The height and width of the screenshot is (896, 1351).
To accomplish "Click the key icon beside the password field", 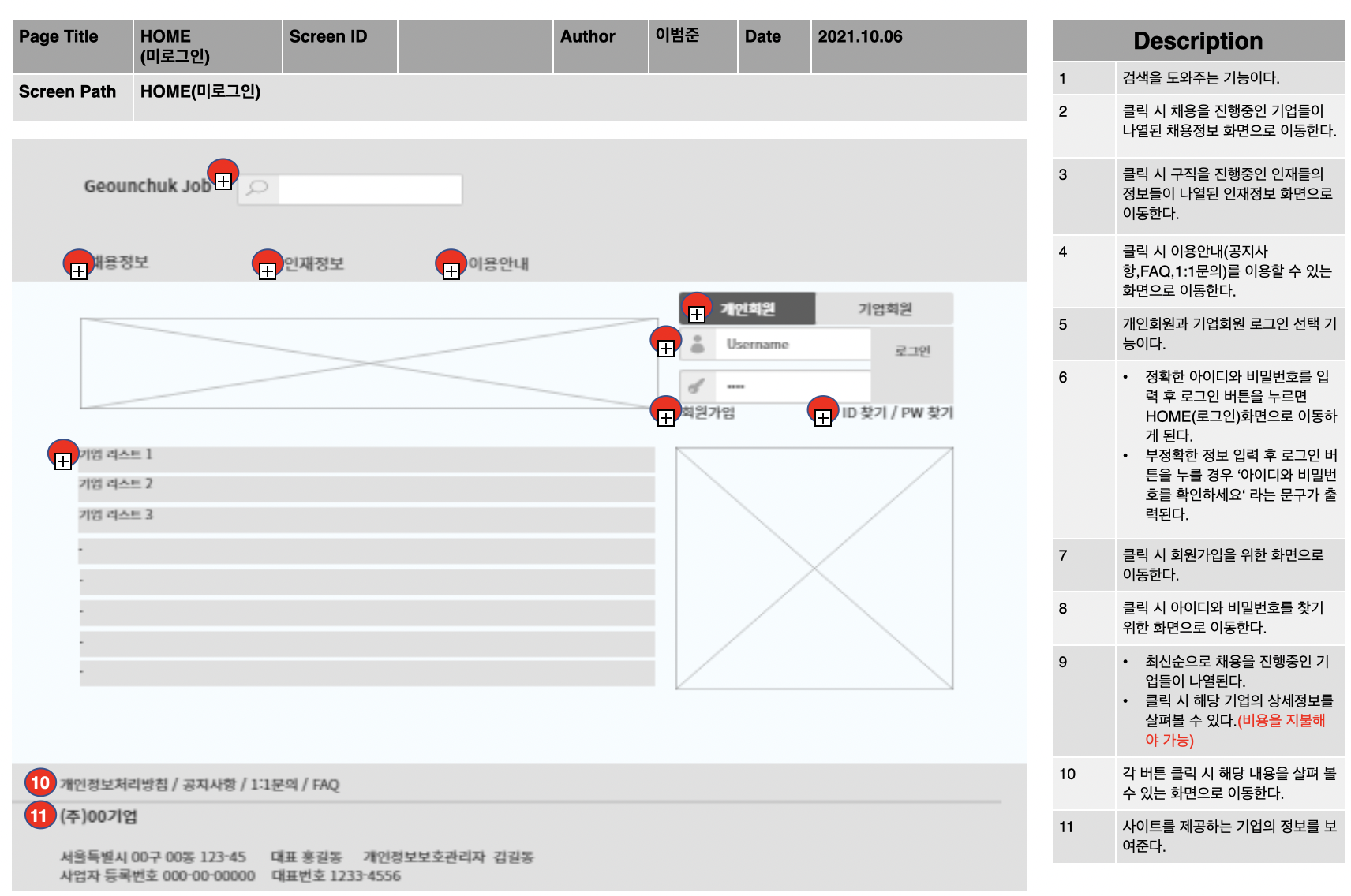I will (696, 386).
